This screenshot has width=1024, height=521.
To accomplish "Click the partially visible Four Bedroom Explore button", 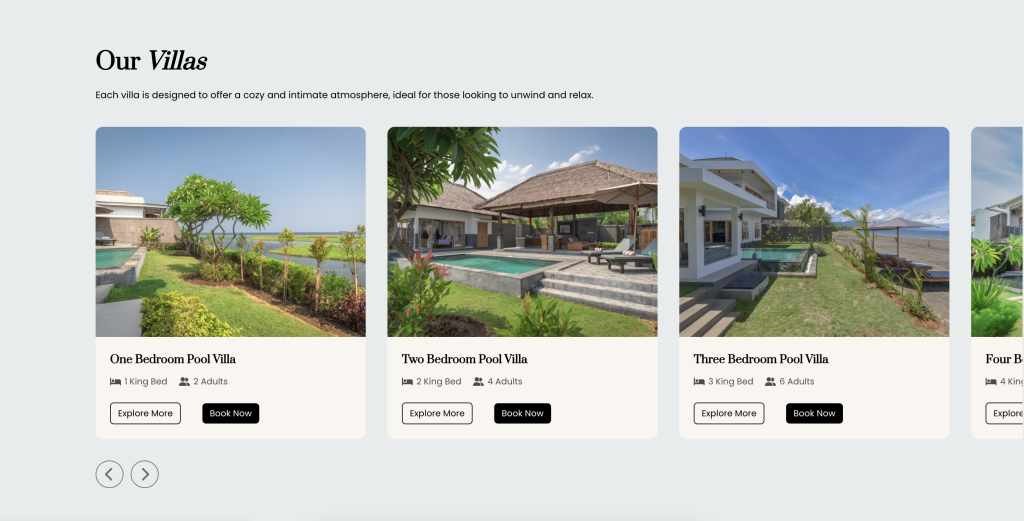I will click(x=1004, y=413).
